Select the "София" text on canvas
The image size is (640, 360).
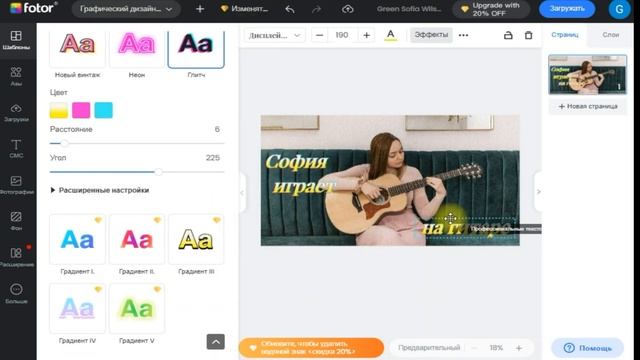pyautogui.click(x=296, y=162)
